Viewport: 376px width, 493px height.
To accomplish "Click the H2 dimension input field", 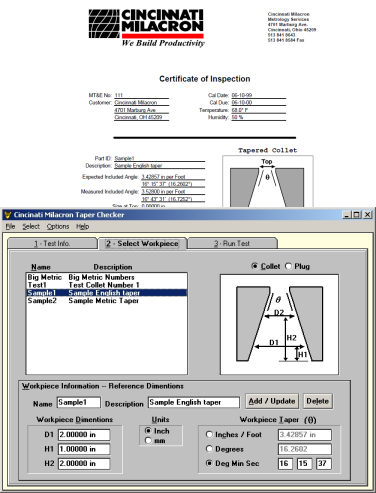I will [84, 463].
